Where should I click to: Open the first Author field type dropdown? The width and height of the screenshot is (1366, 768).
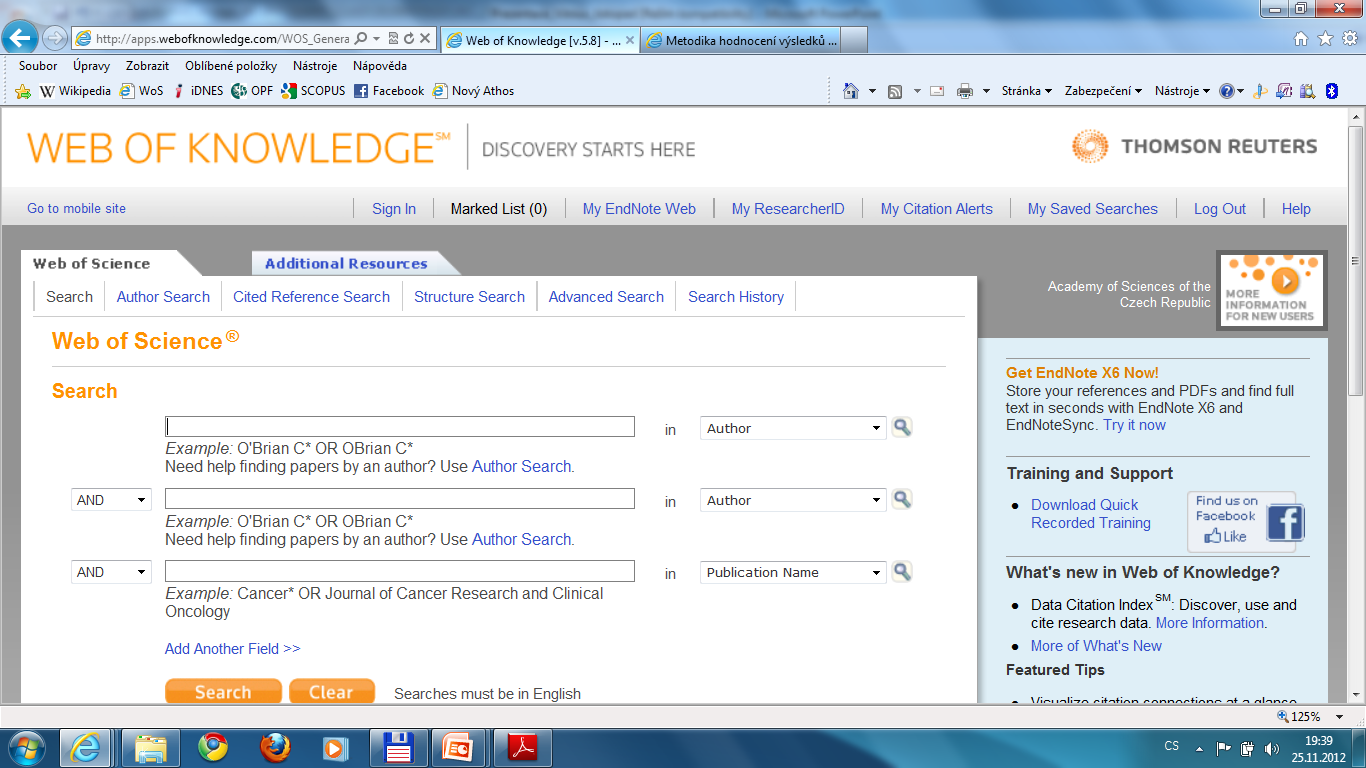(x=793, y=428)
